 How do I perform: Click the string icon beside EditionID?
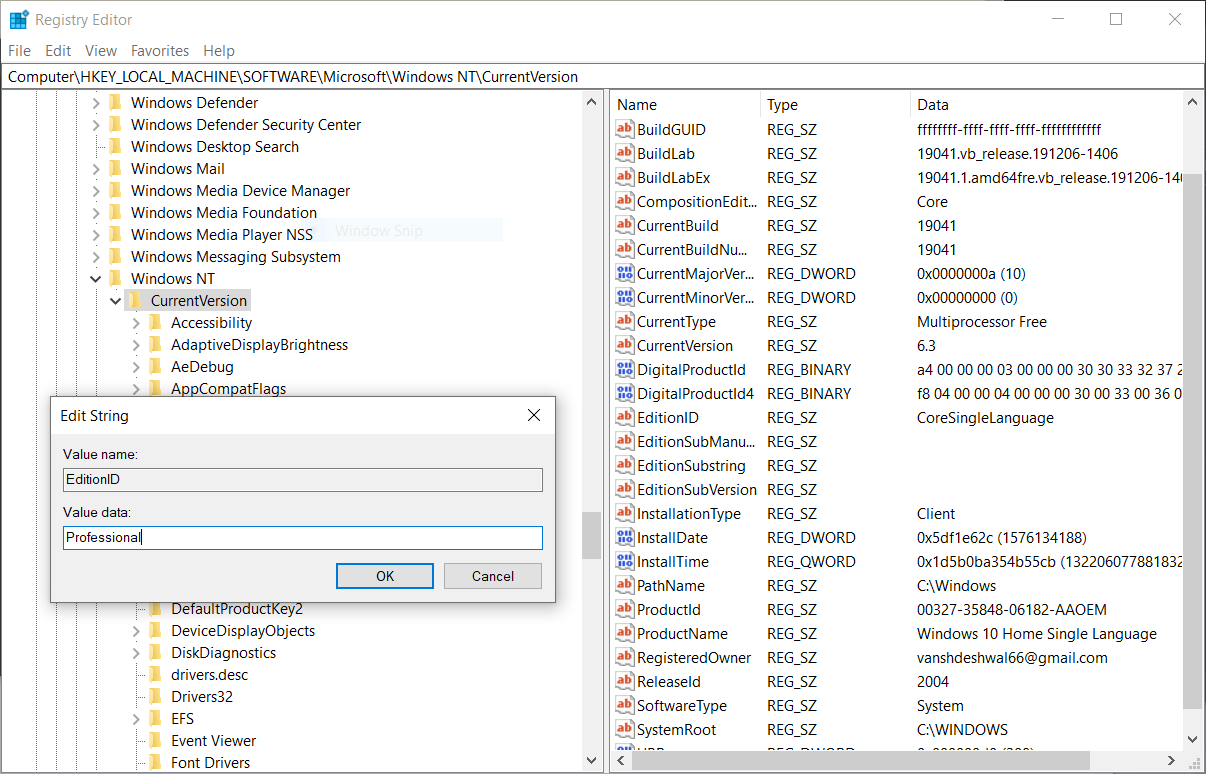pyautogui.click(x=625, y=418)
